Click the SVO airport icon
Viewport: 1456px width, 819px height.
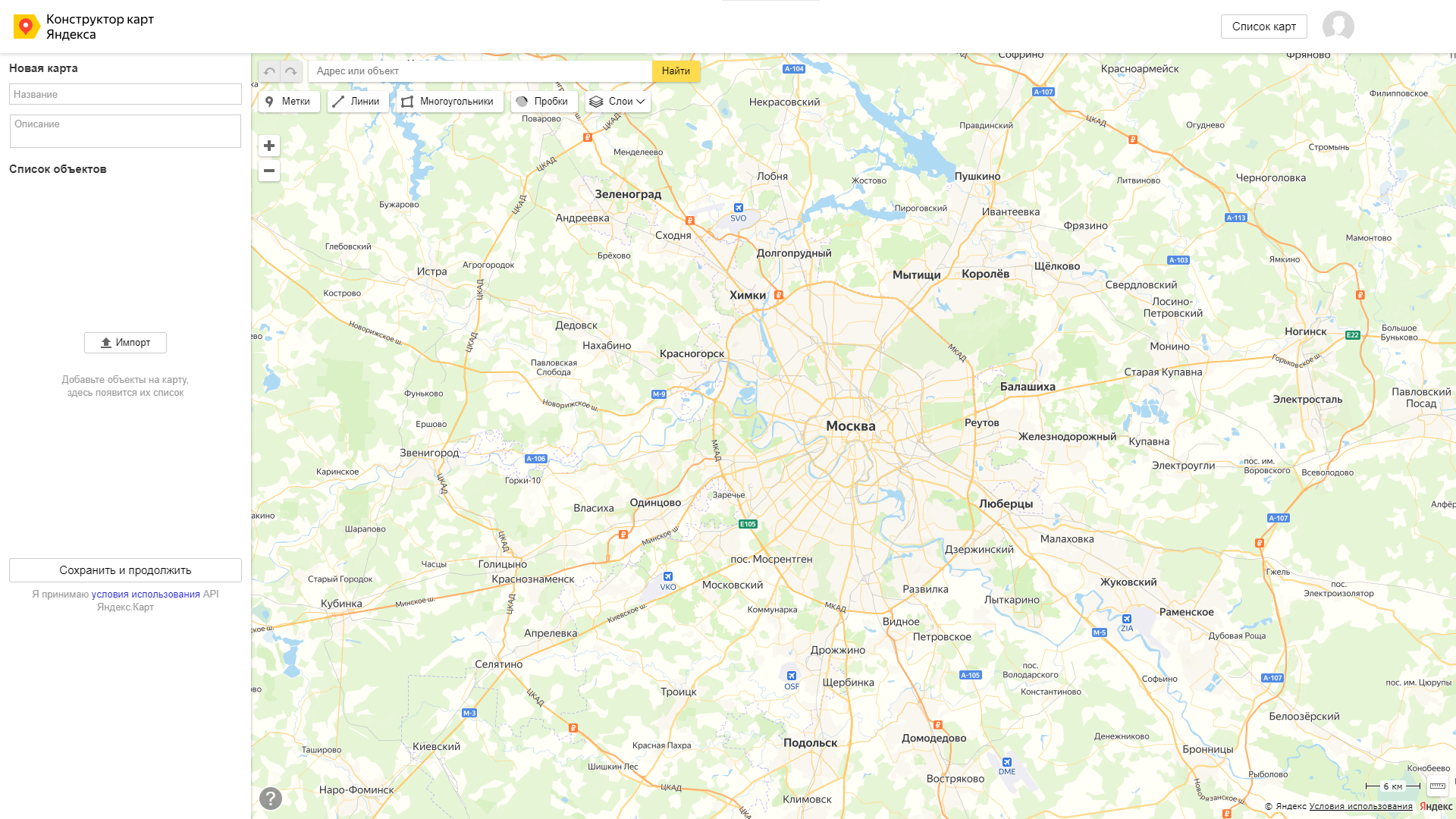pyautogui.click(x=738, y=208)
